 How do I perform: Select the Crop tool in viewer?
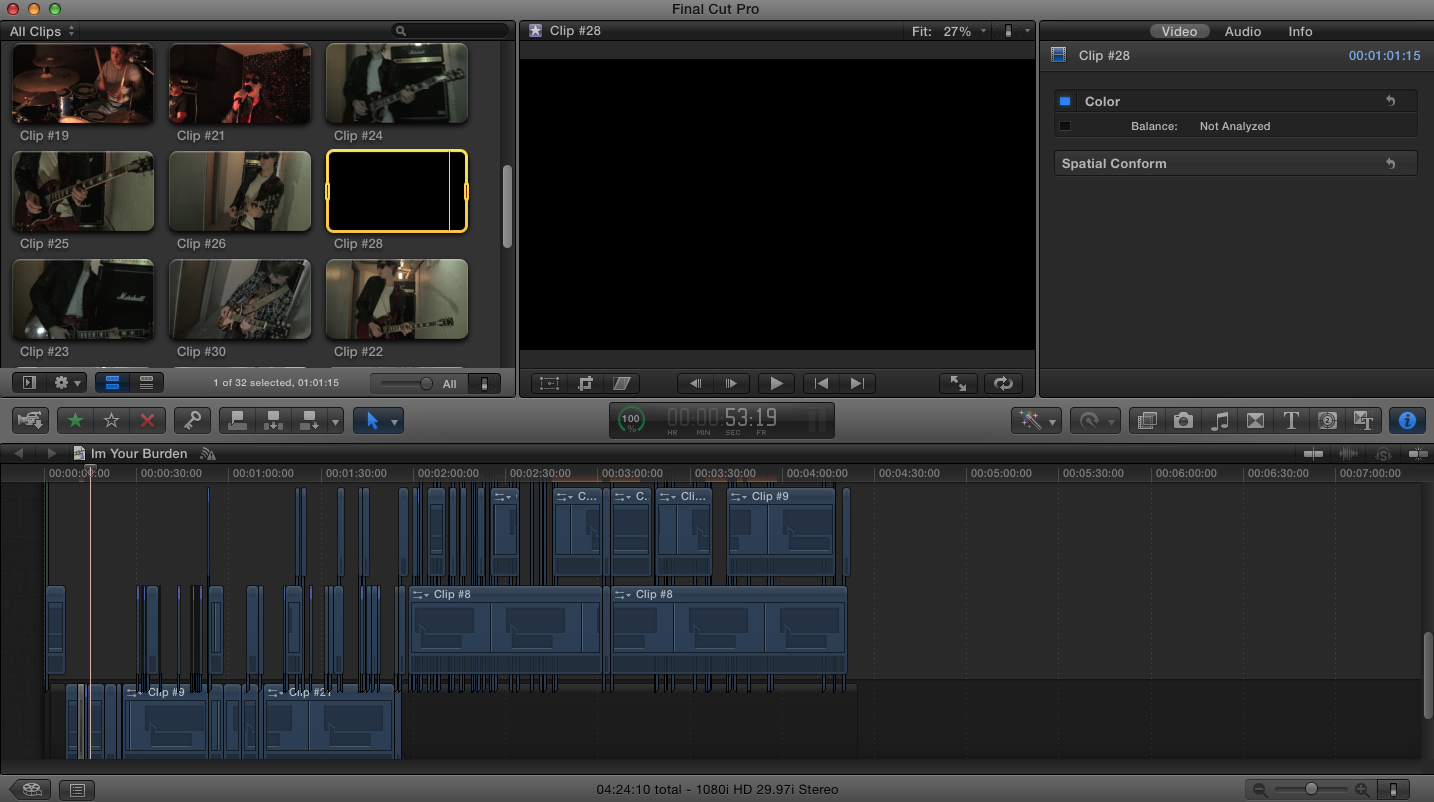[x=586, y=383]
